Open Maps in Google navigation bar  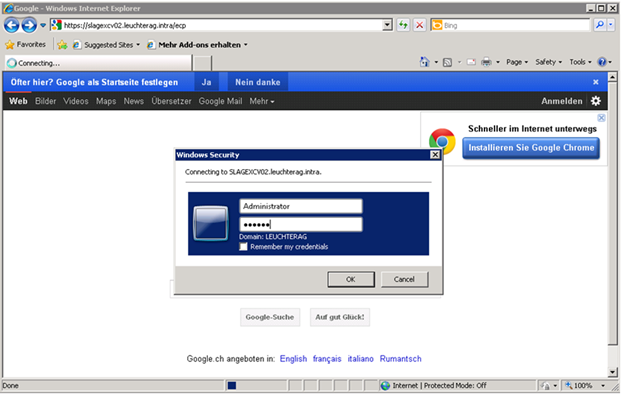106,101
